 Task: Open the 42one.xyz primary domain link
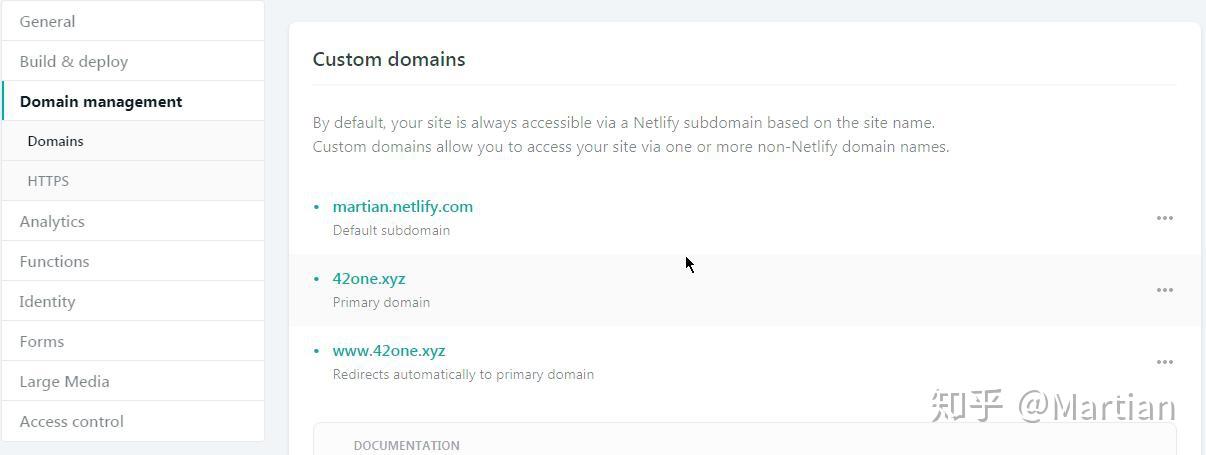click(369, 278)
